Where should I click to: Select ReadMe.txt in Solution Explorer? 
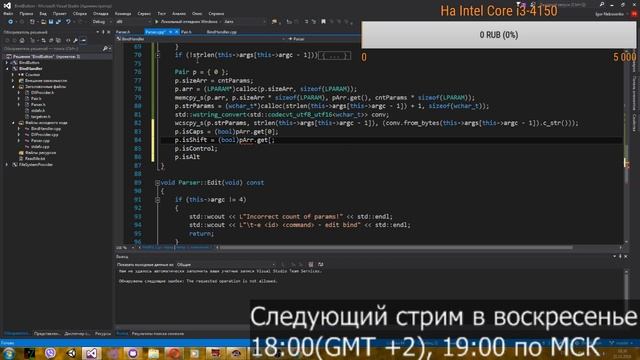click(x=35, y=158)
